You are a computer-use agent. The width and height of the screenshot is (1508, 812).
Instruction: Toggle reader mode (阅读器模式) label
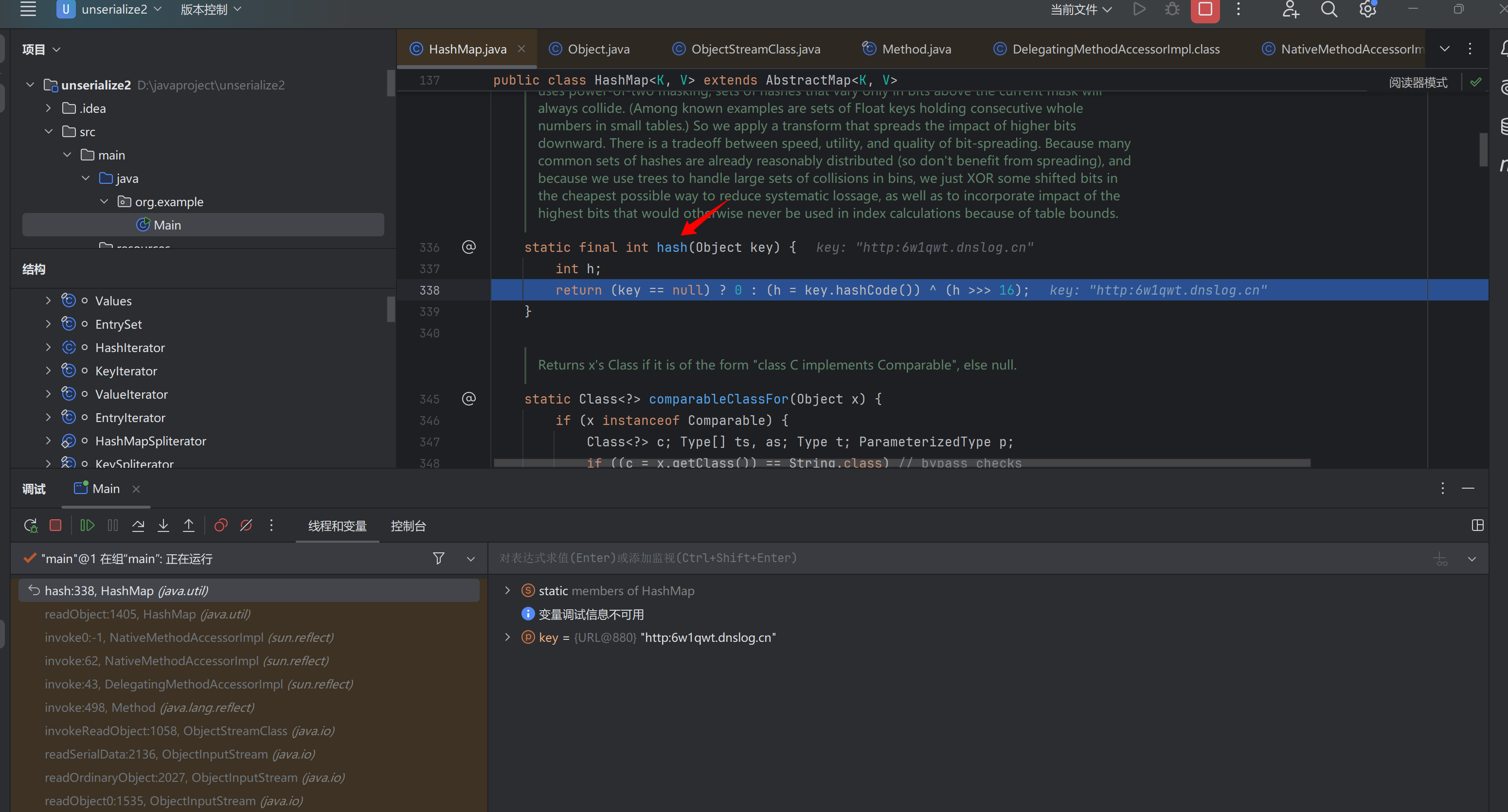point(1418,83)
